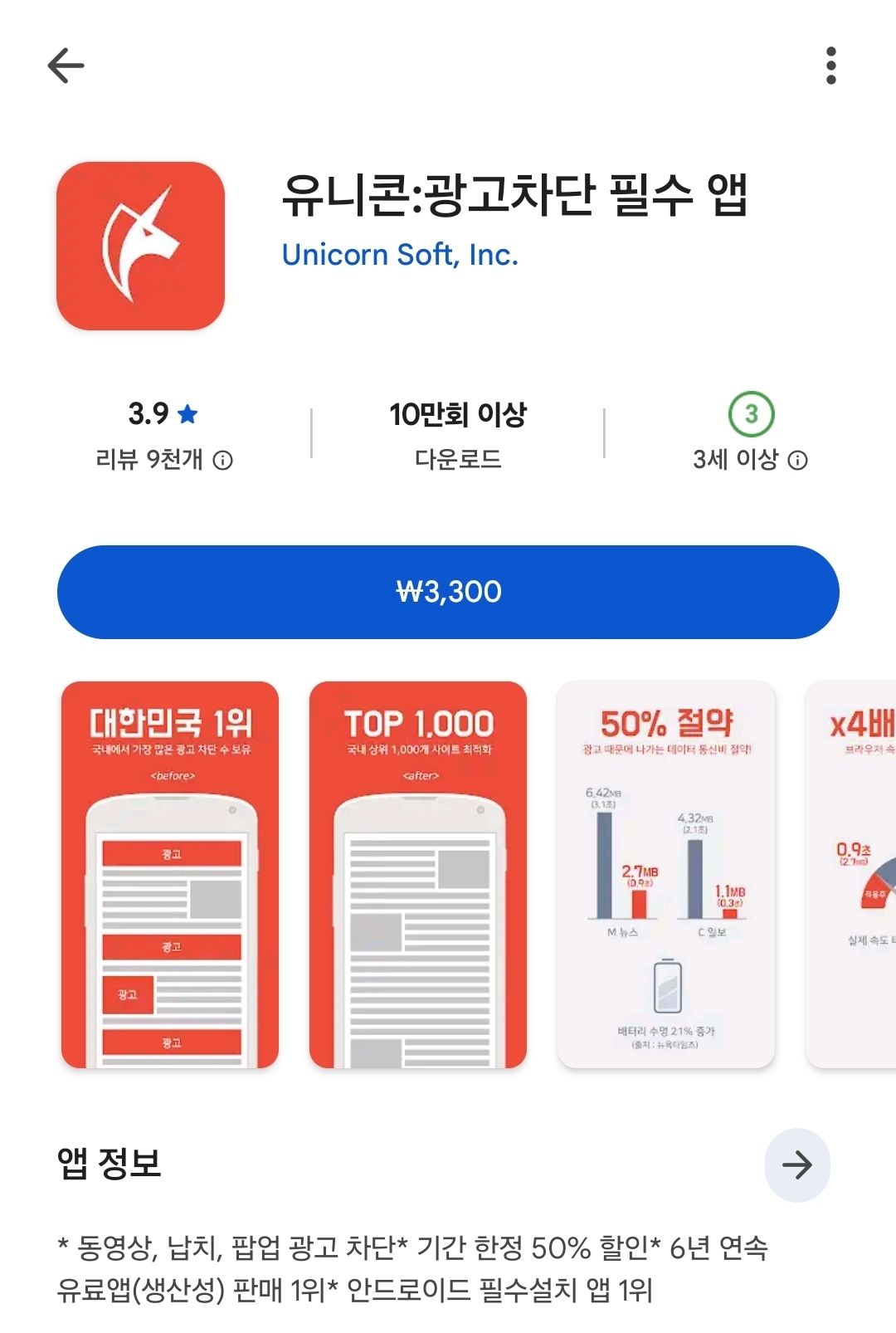Tap the app description text about 광고 차단
The image size is (896, 1333).
[x=413, y=1268]
